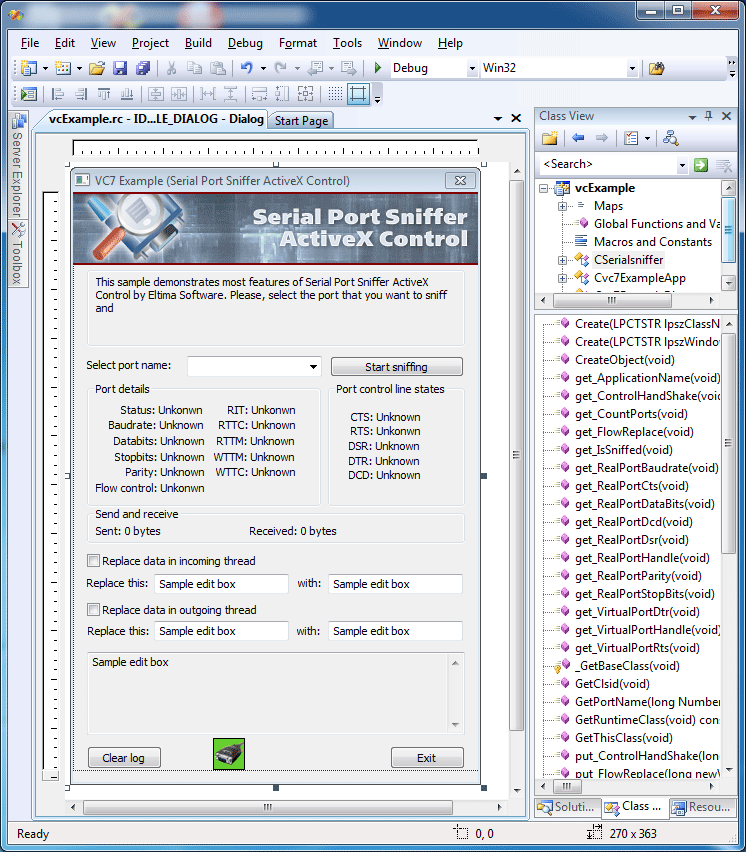Viewport: 746px width, 852px height.
Task: Click the Align Rights icon
Action: click(x=81, y=94)
